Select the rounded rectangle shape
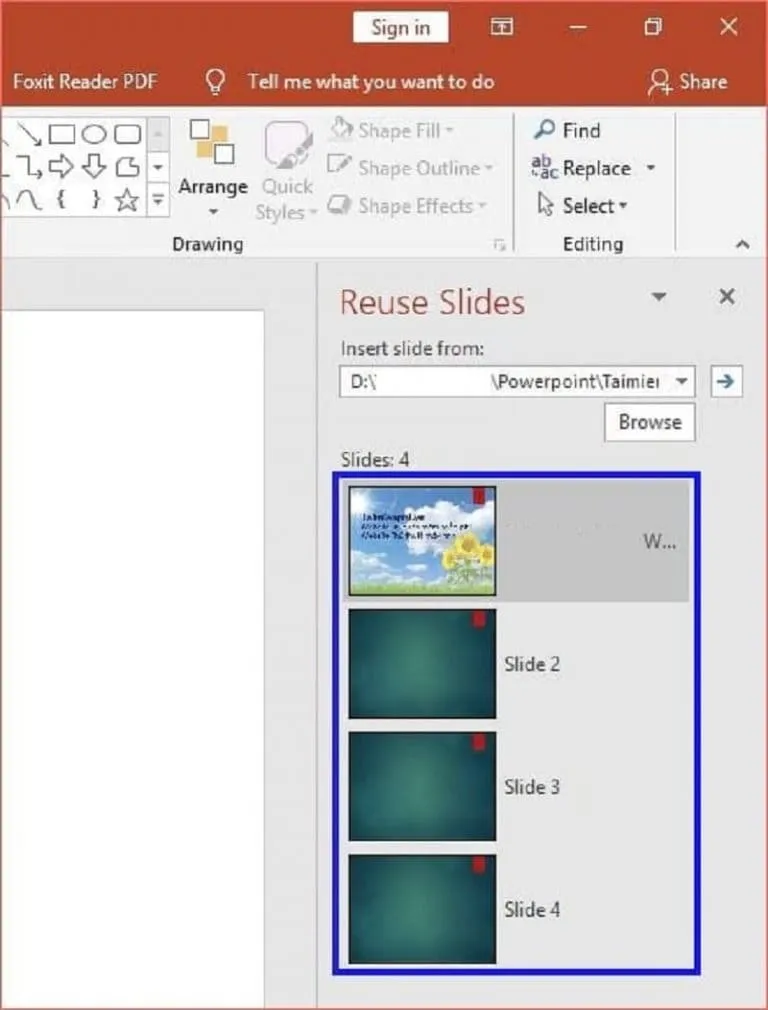This screenshot has height=1010, width=768. click(128, 134)
